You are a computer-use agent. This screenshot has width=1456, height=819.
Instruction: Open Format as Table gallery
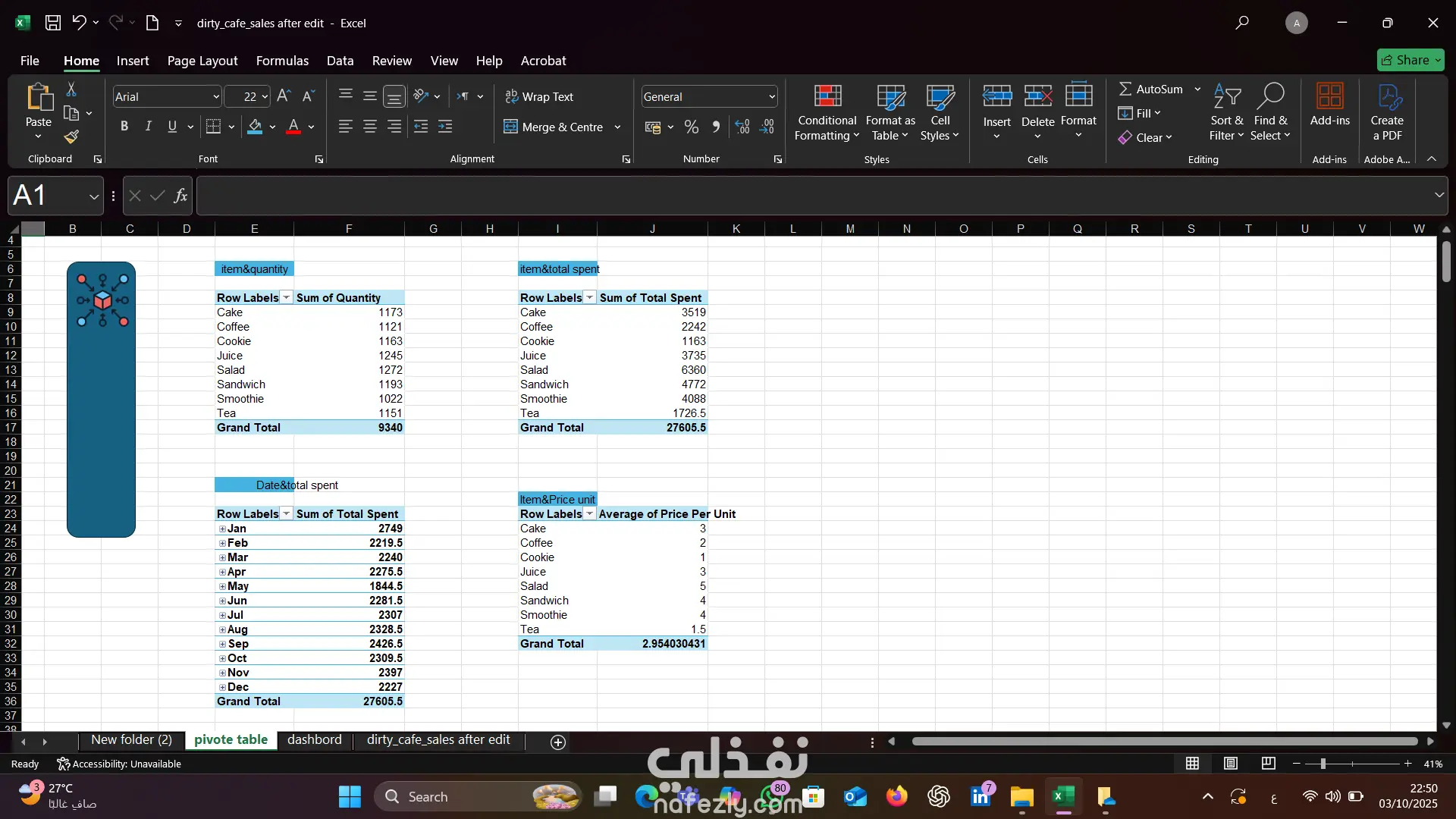[890, 112]
